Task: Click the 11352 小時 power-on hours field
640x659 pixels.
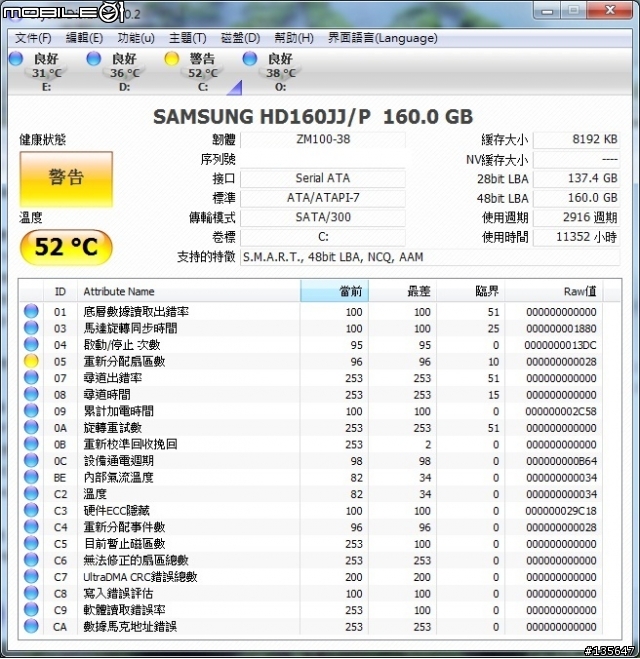Action: click(x=577, y=237)
